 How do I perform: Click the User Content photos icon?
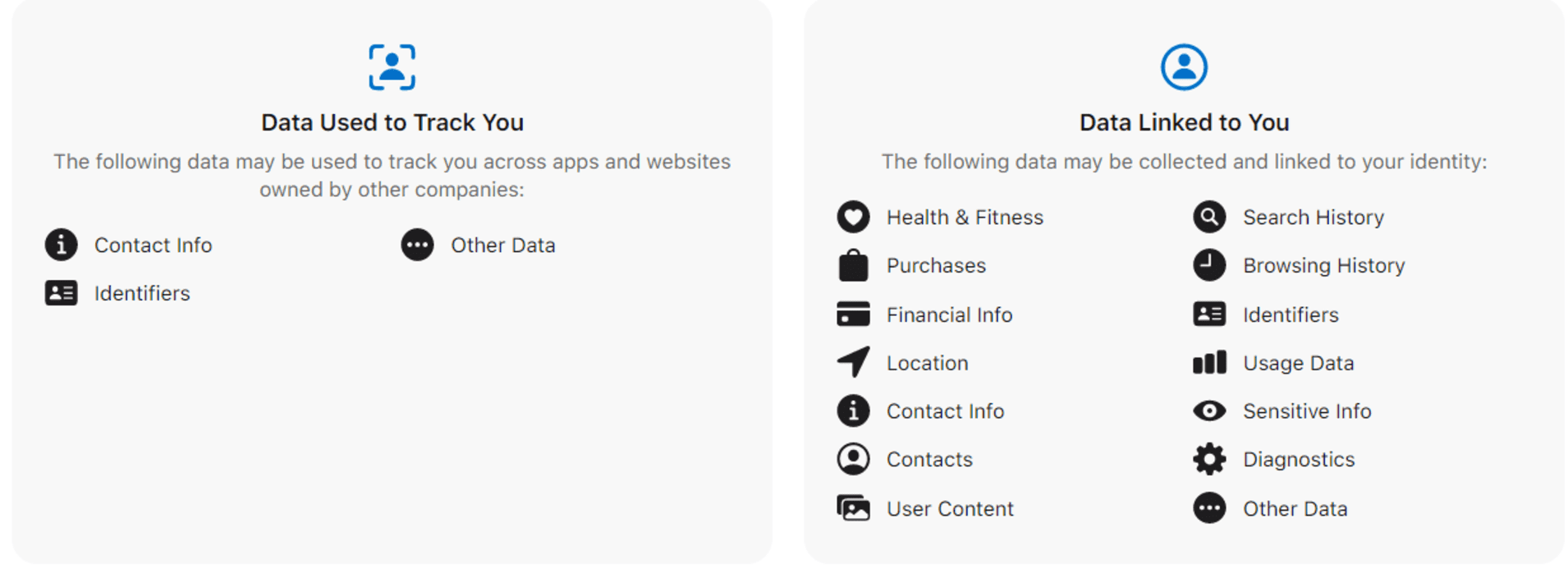853,508
